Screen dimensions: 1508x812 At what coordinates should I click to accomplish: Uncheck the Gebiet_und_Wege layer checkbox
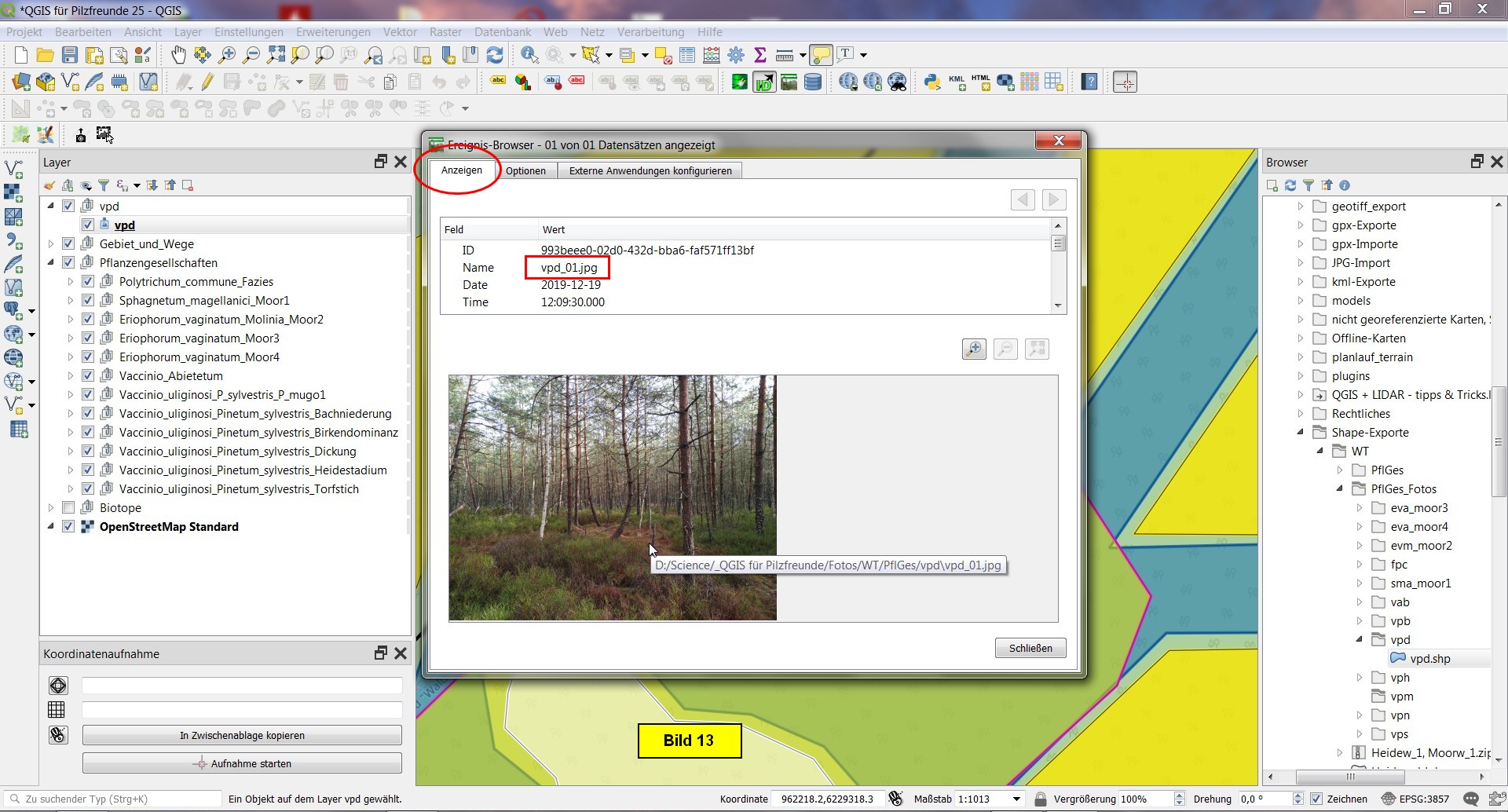[68, 244]
